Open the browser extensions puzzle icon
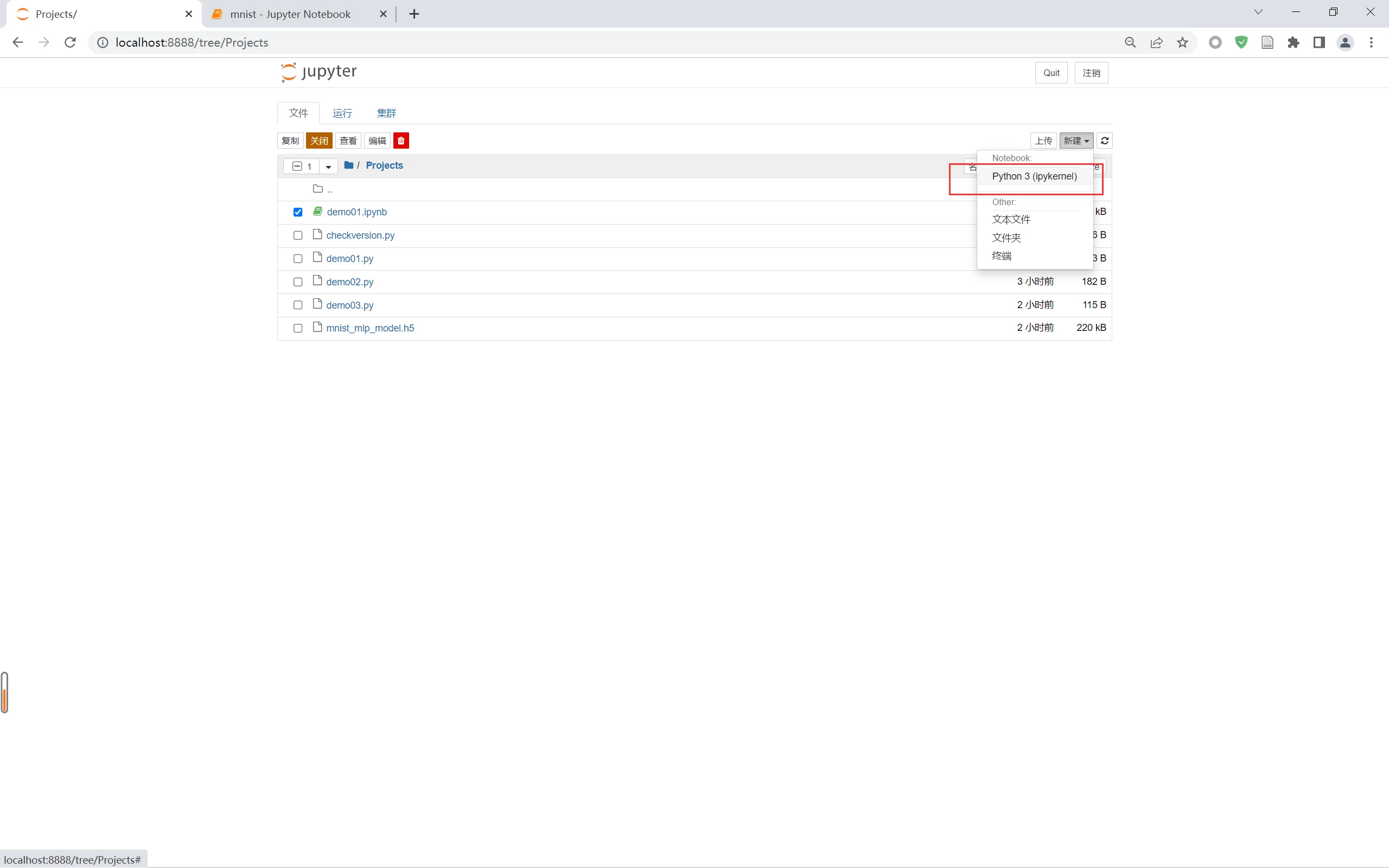 point(1293,42)
